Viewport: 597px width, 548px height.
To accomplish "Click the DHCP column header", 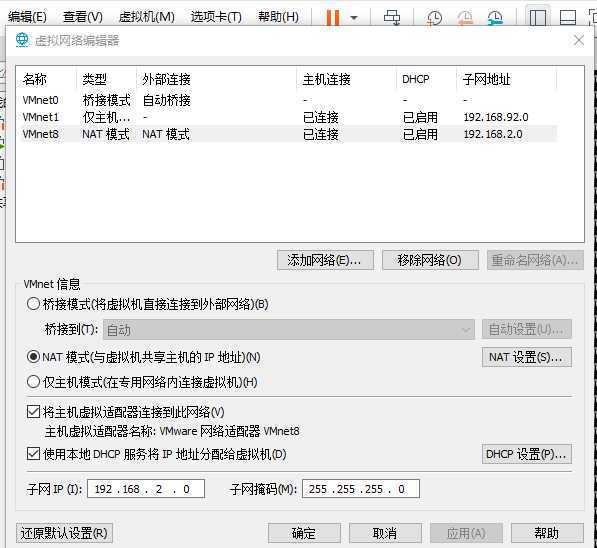I will (x=426, y=79).
